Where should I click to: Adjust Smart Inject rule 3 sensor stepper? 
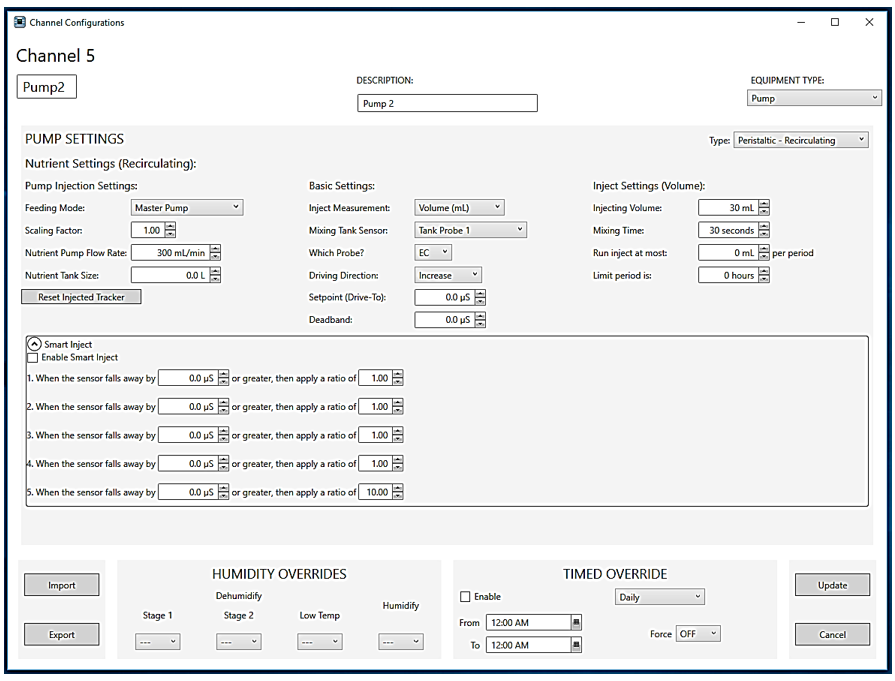click(223, 435)
